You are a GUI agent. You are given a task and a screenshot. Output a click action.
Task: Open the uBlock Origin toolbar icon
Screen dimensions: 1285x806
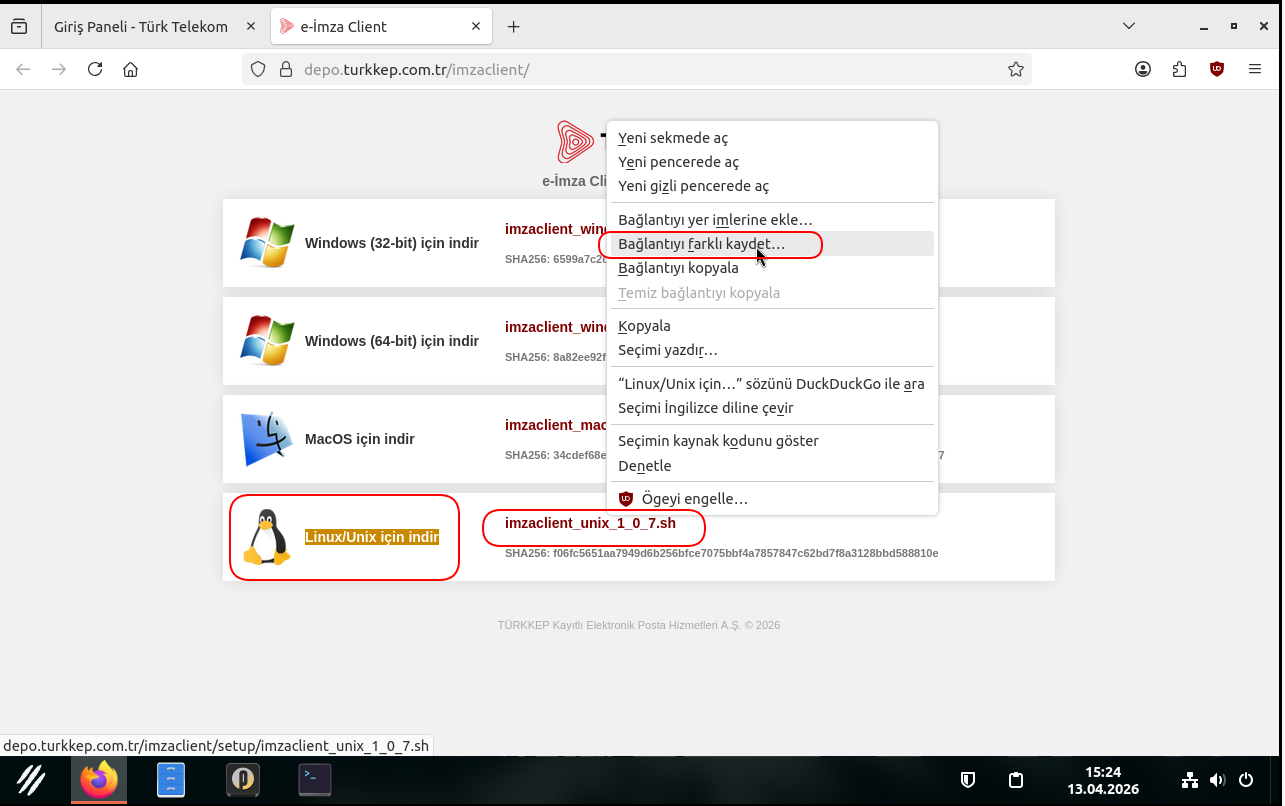(1217, 69)
